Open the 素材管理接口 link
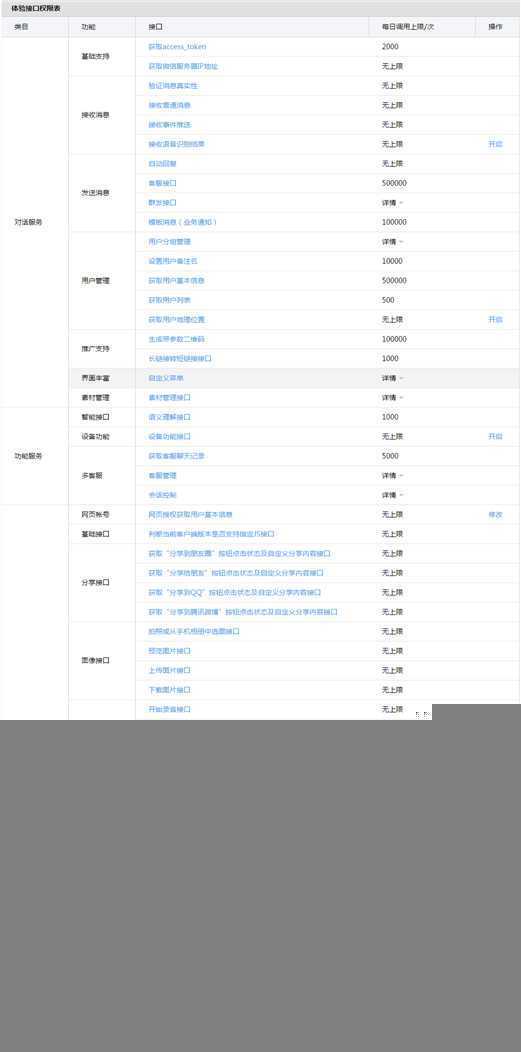This screenshot has width=521, height=1052. [170, 398]
